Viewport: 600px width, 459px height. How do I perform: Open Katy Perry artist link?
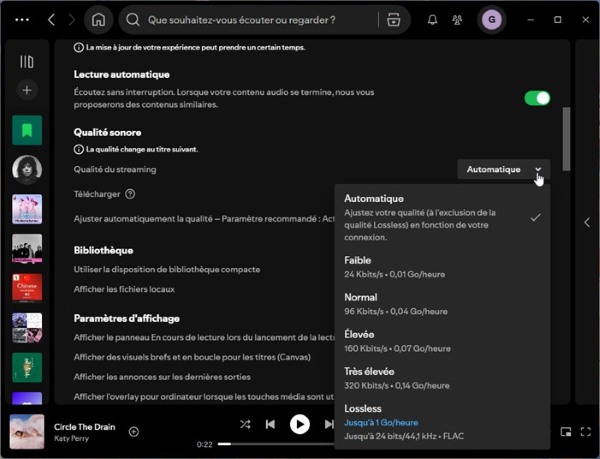71,438
